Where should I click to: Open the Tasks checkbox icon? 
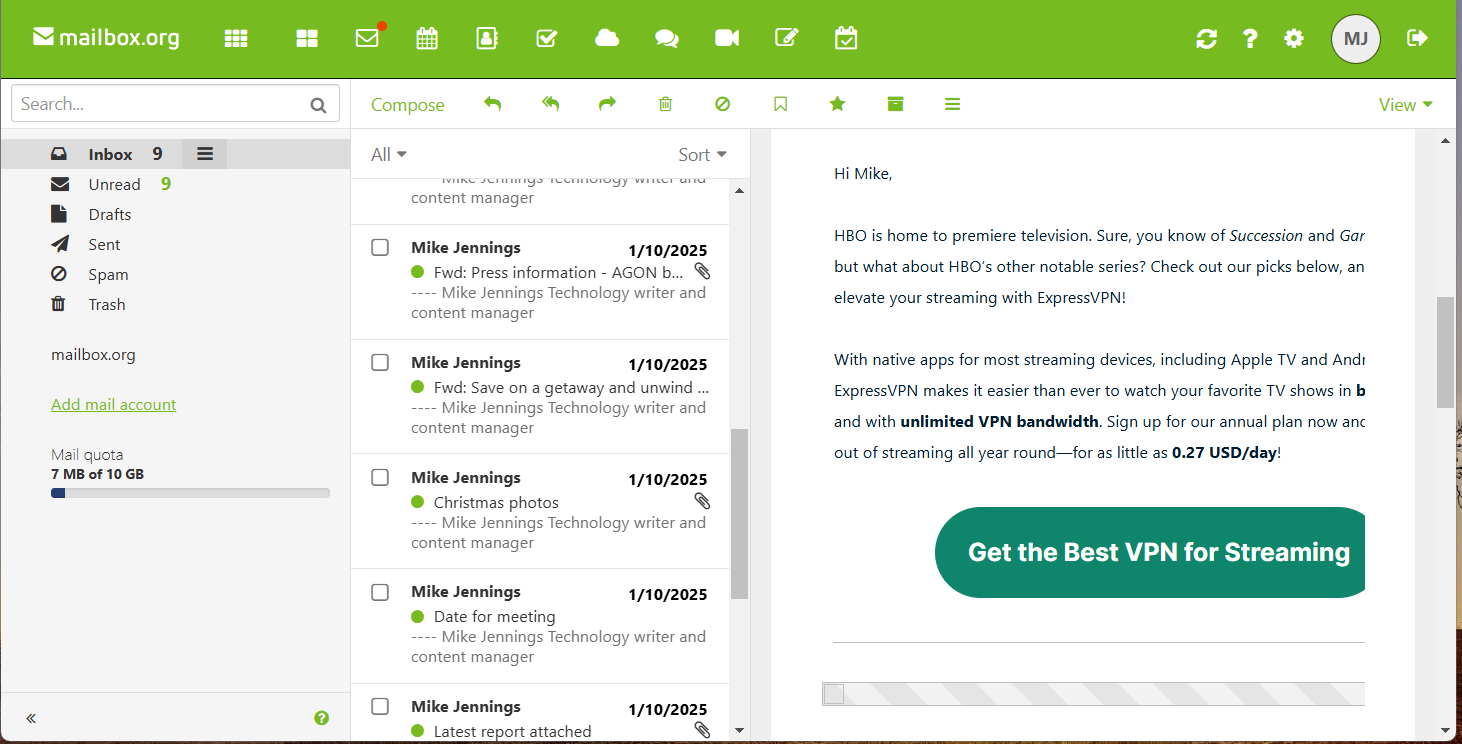[x=547, y=38]
